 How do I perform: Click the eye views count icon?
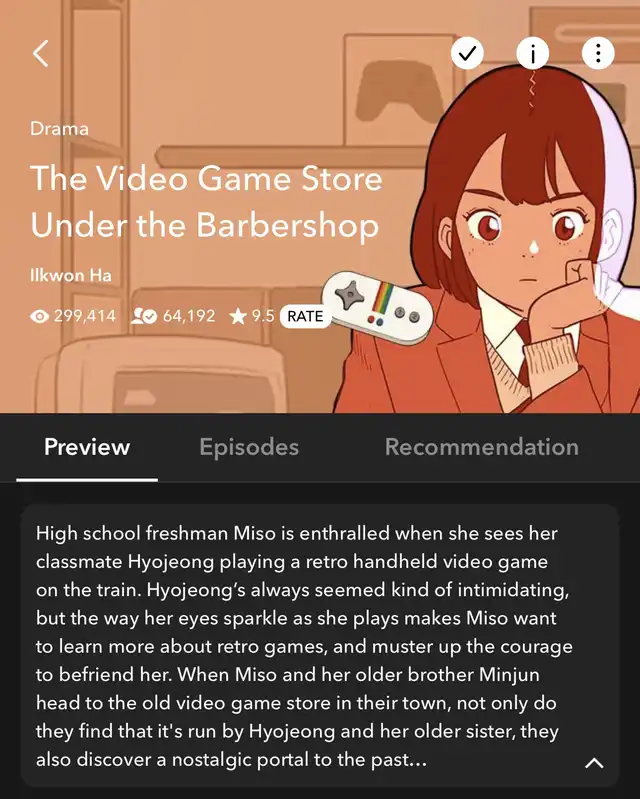click(39, 316)
